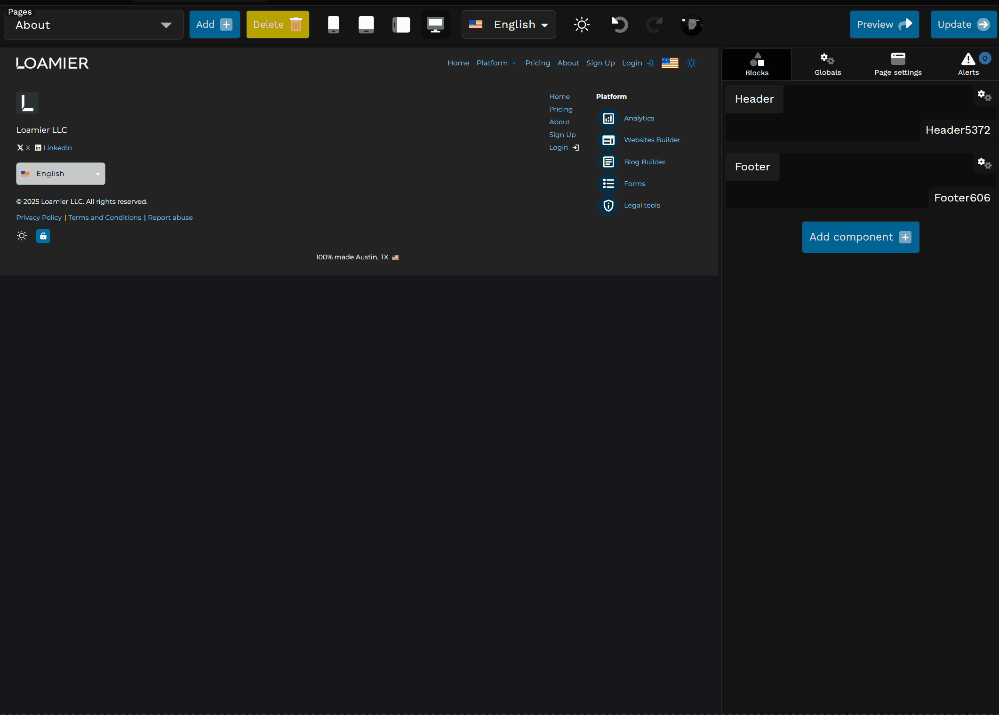Screen dimensions: 999x715
Task: Open the Page settings tab
Action: (897, 65)
